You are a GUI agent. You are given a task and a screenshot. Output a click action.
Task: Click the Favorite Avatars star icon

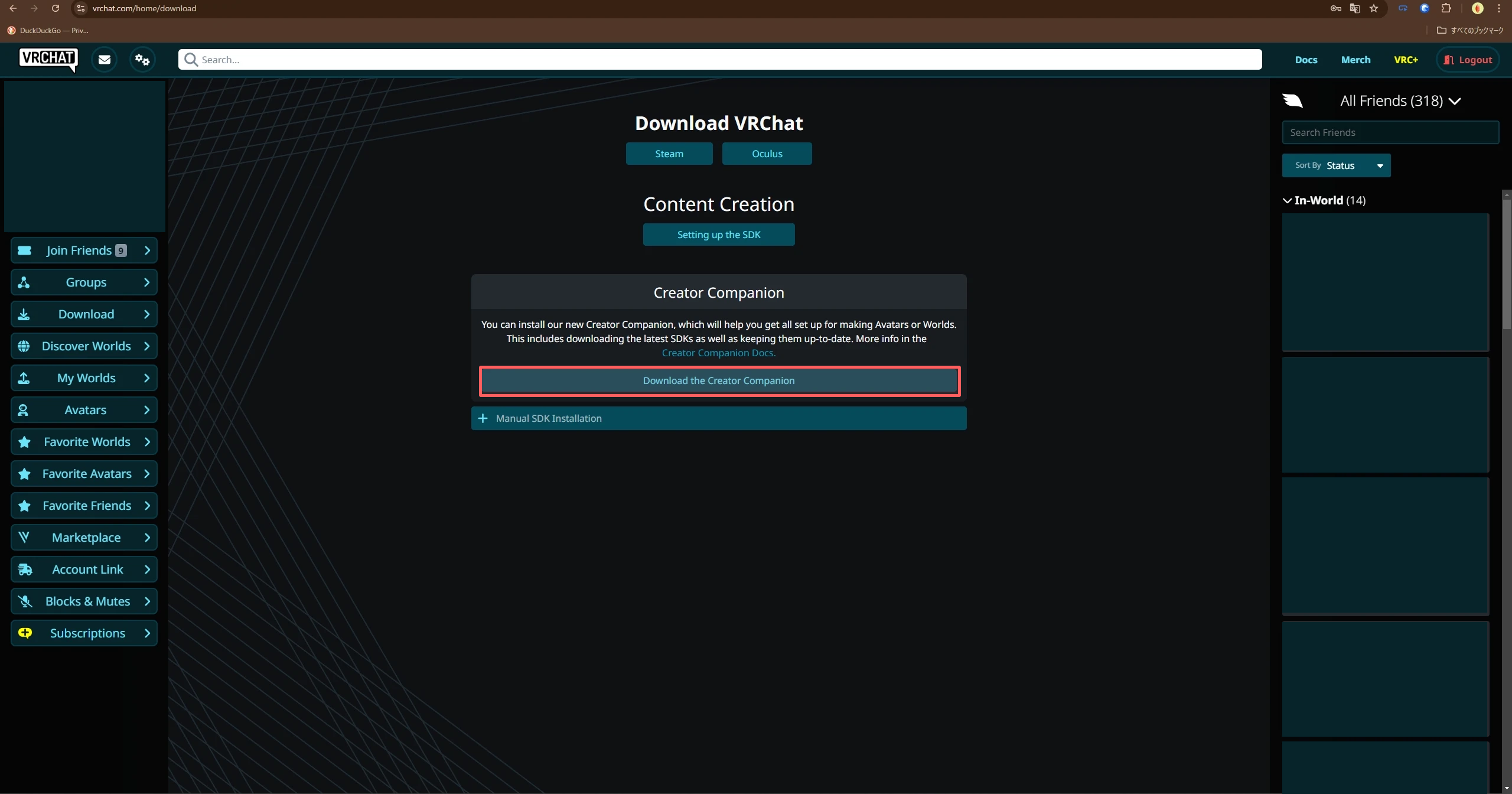[24, 474]
